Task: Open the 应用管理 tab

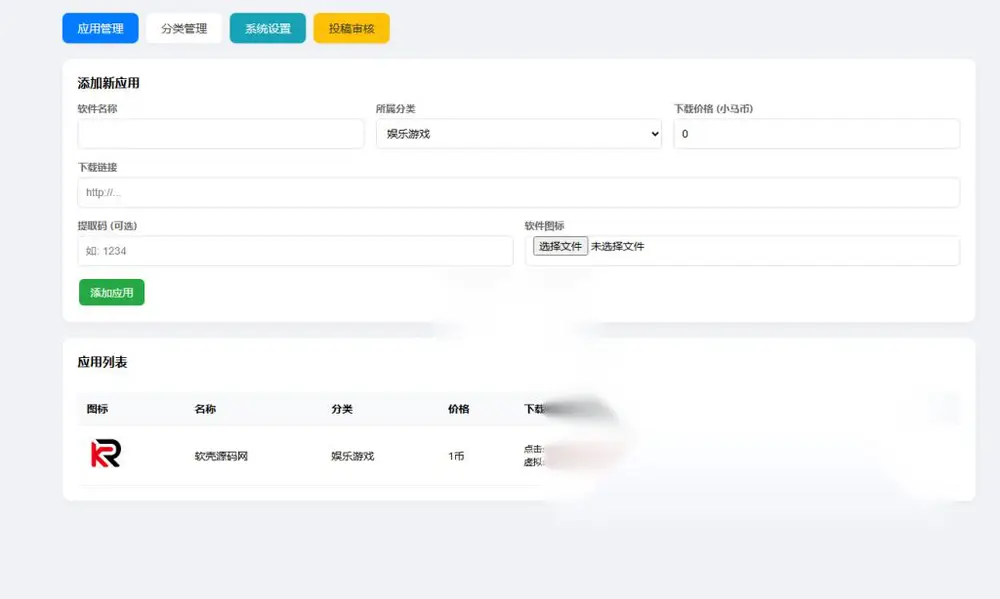Action: (x=100, y=28)
